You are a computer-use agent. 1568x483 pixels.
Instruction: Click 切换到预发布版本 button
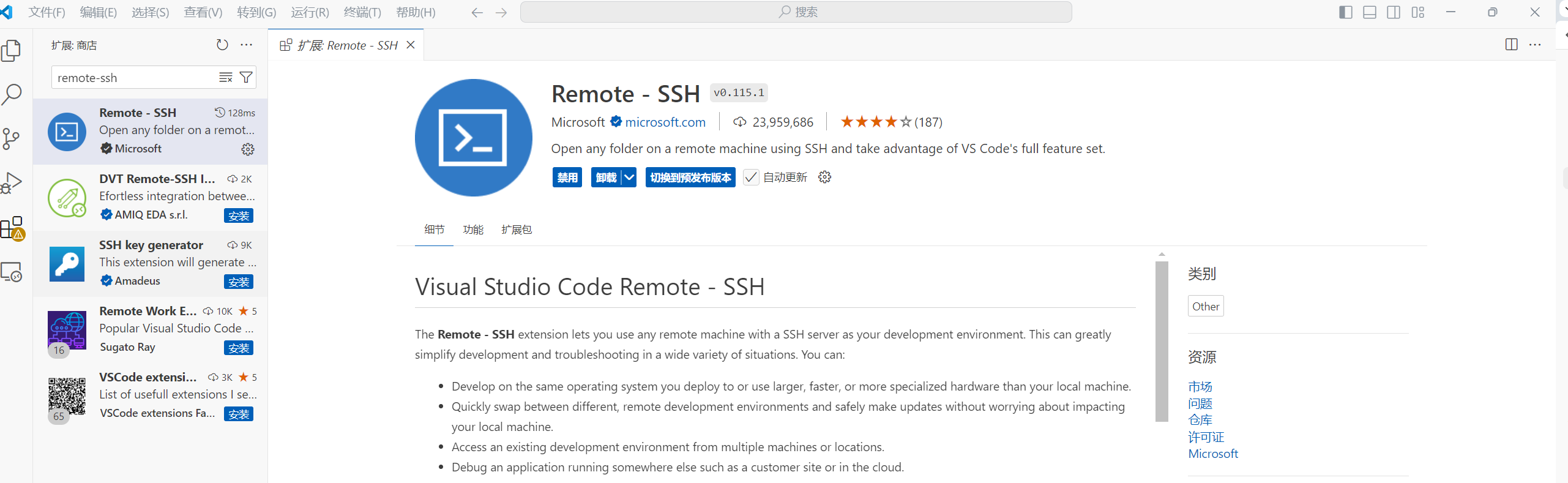coord(690,178)
